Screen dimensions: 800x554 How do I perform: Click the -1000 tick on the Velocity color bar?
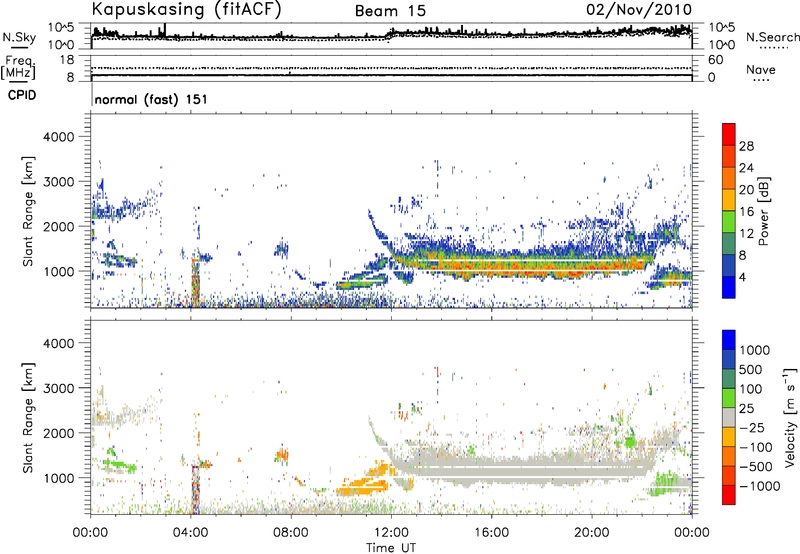pos(760,486)
